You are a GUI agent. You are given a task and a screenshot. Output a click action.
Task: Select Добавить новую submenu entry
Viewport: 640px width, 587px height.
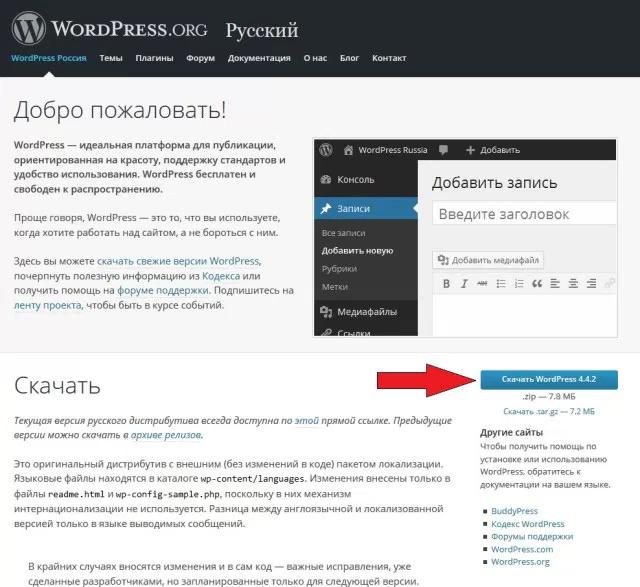[357, 251]
